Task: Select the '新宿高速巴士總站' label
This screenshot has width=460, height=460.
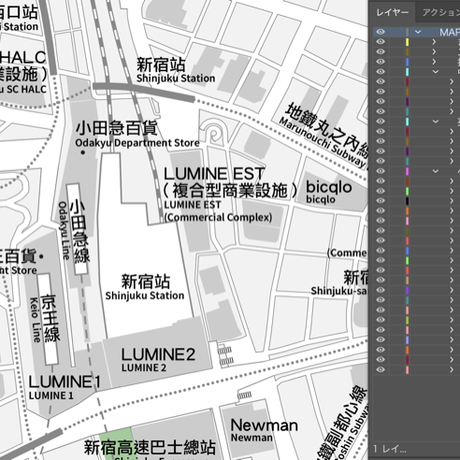Action: [150, 447]
